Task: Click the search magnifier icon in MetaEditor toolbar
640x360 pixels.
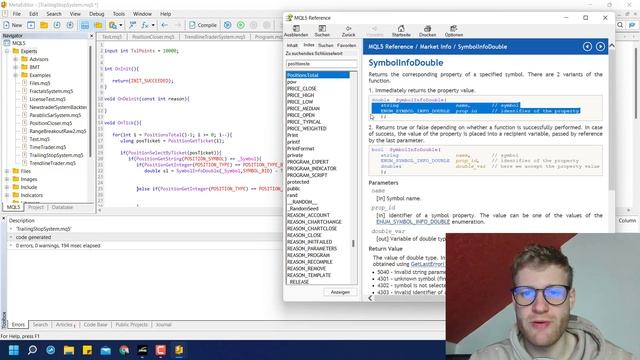Action: (x=620, y=25)
